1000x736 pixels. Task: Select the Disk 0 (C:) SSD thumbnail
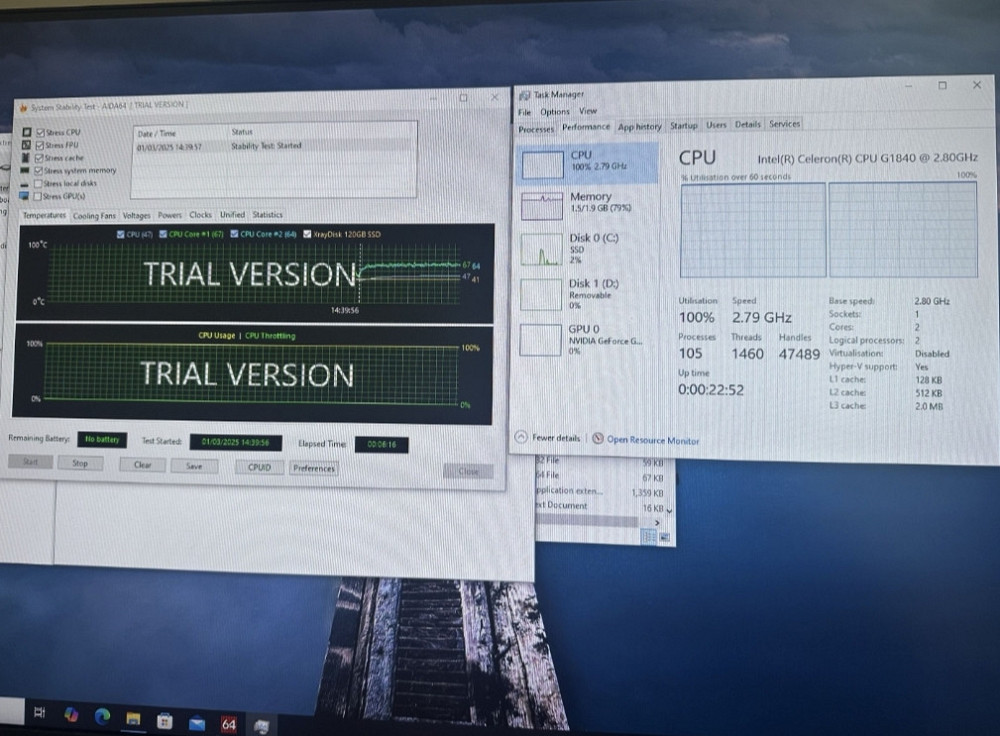(541, 250)
